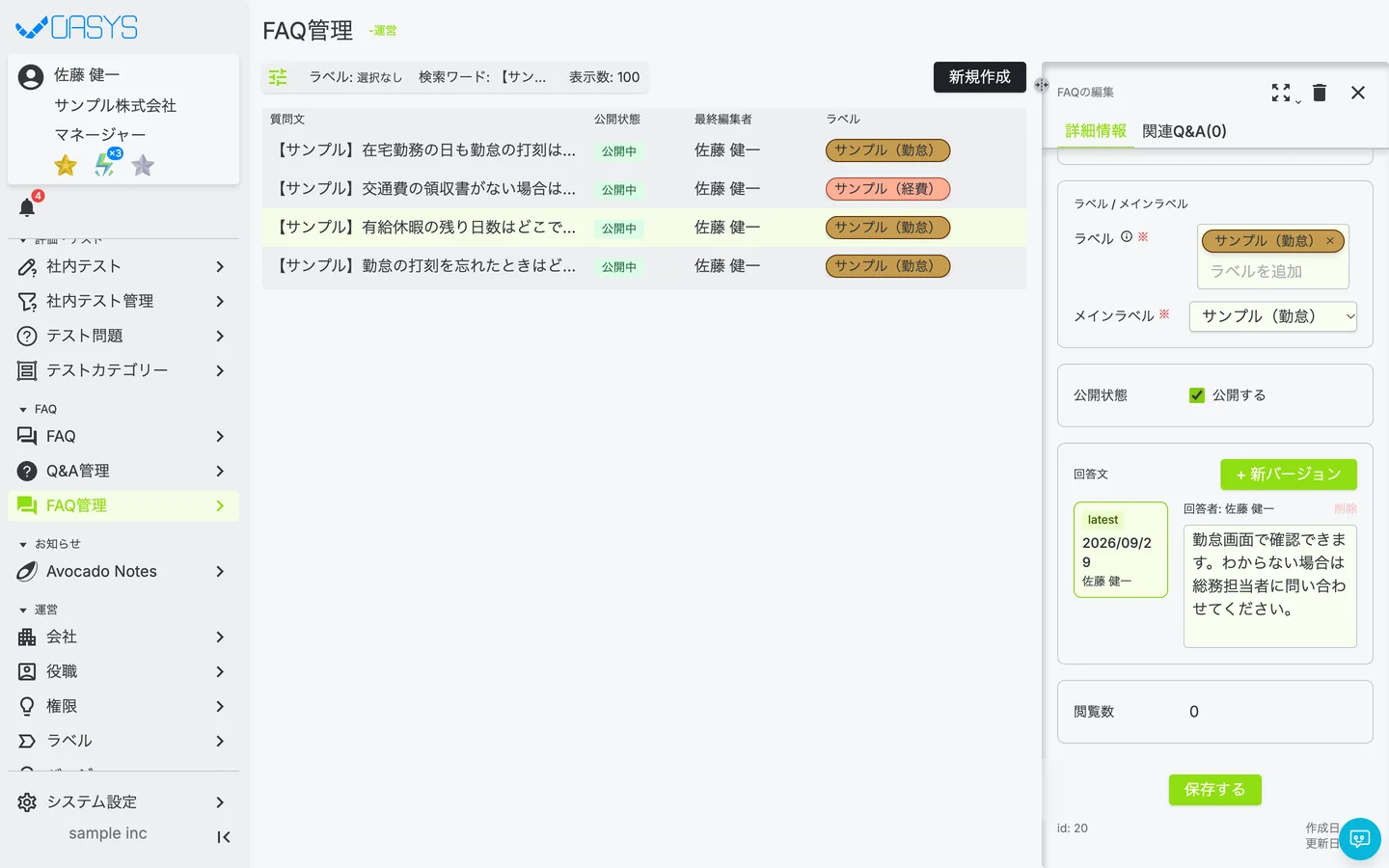Click the answer text area

[x=1270, y=586]
